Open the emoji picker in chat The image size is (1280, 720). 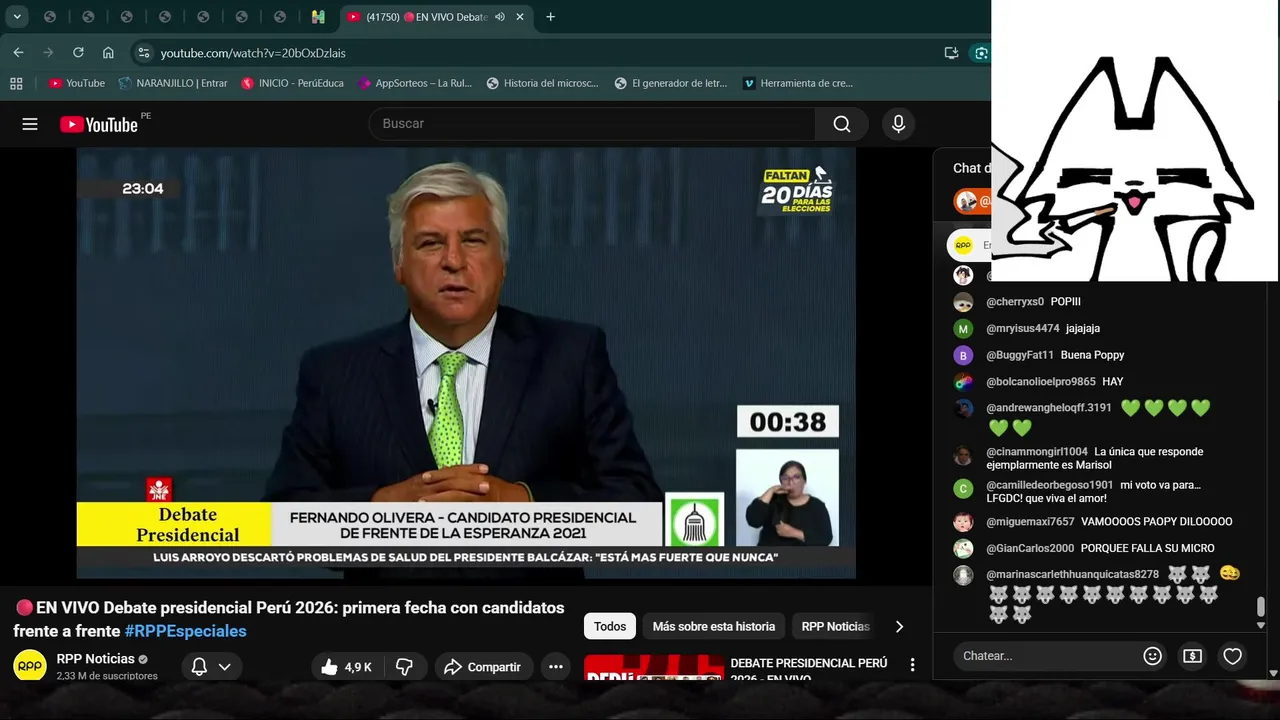[1152, 656]
